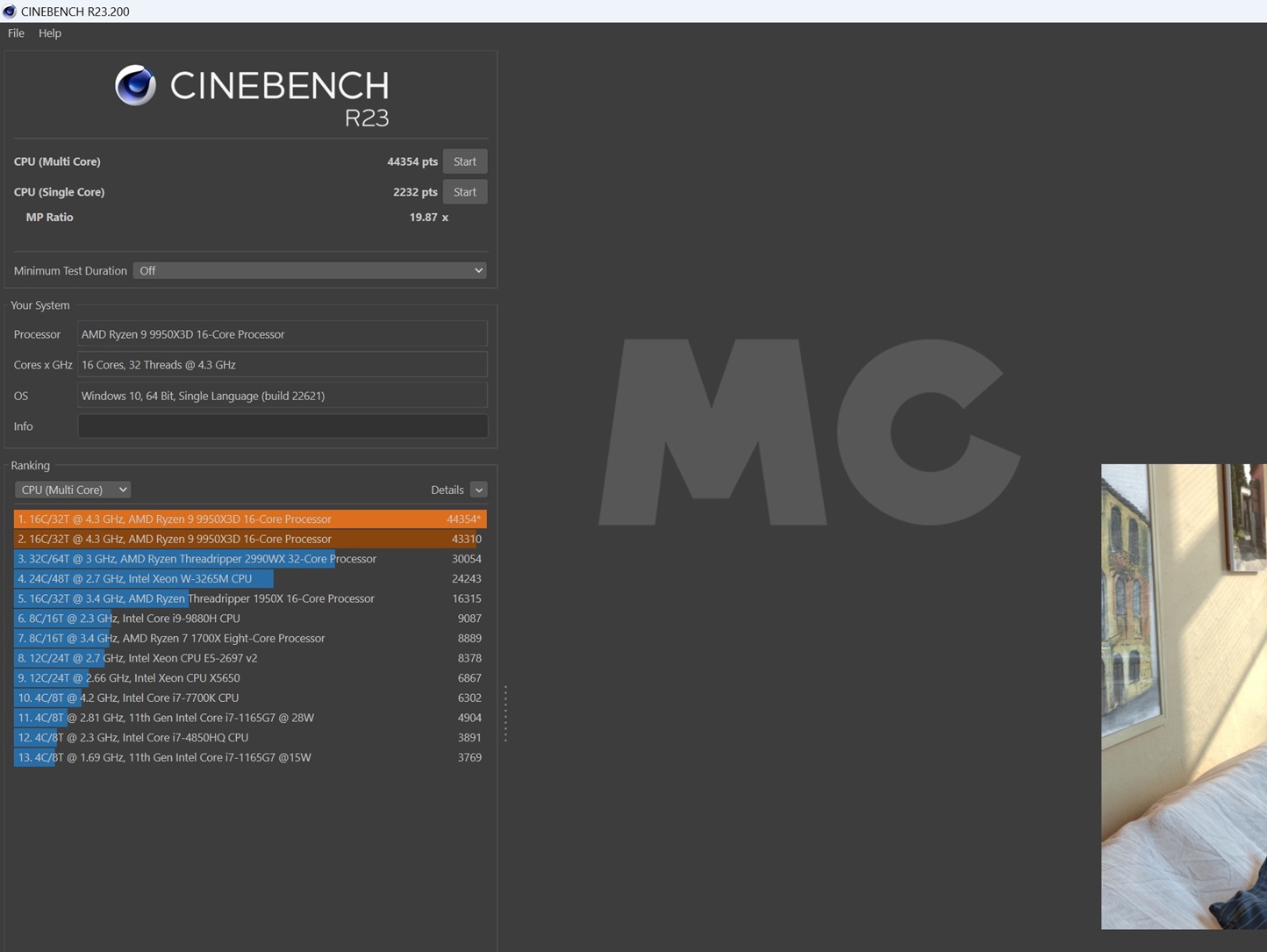The height and width of the screenshot is (952, 1267).
Task: Click the panel splitter dotted handle
Action: tap(505, 714)
